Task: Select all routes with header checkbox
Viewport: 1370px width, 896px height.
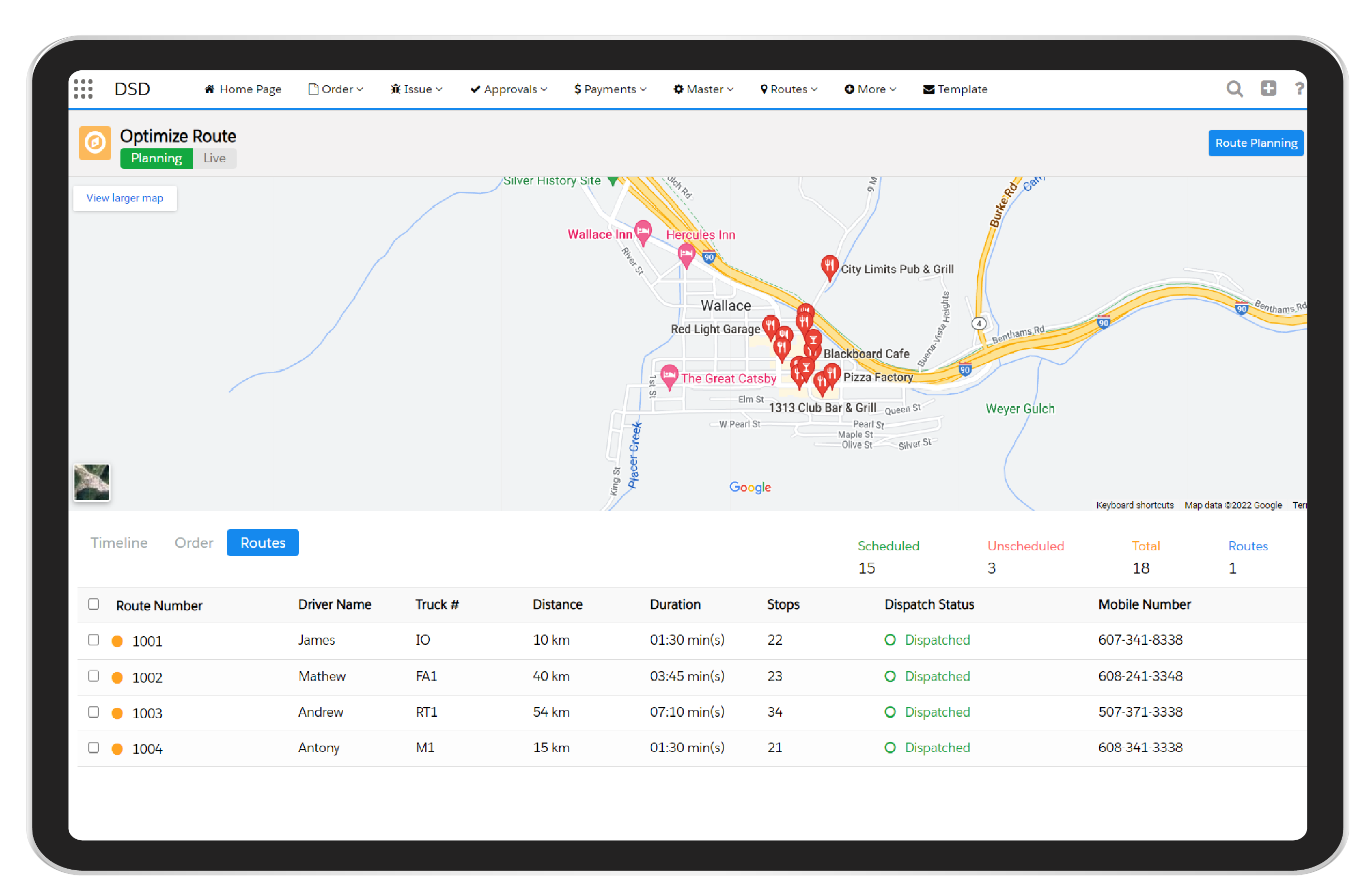Action: [93, 604]
